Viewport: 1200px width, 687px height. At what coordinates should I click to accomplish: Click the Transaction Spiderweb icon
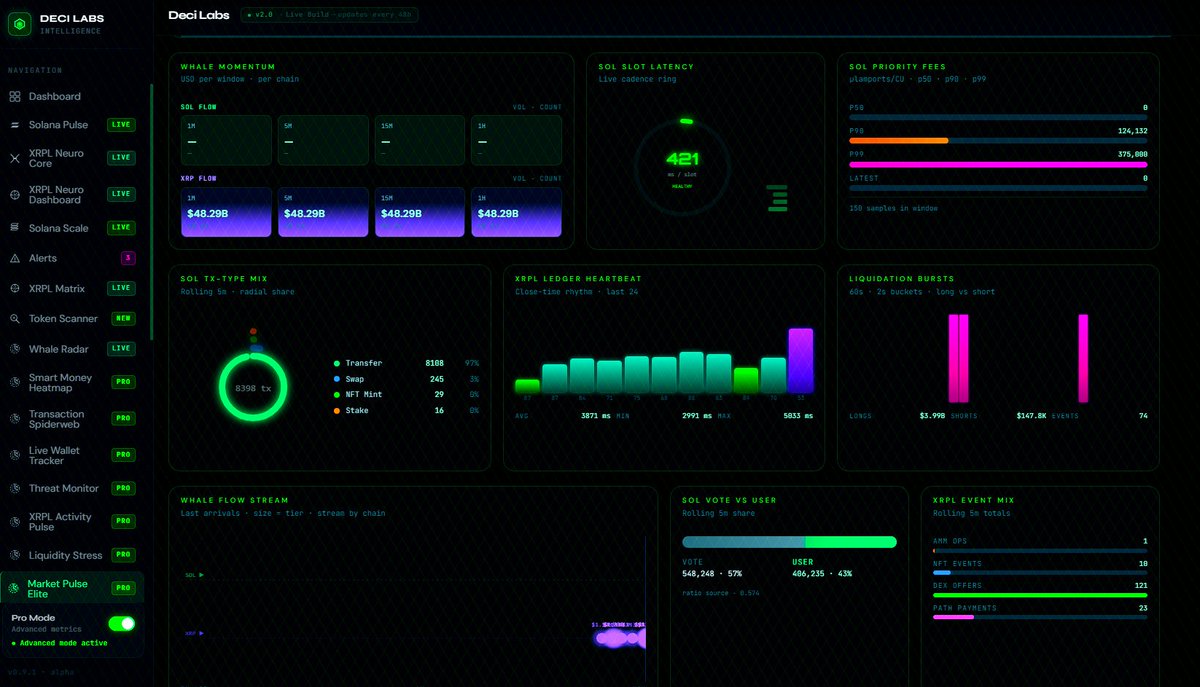tap(15, 419)
